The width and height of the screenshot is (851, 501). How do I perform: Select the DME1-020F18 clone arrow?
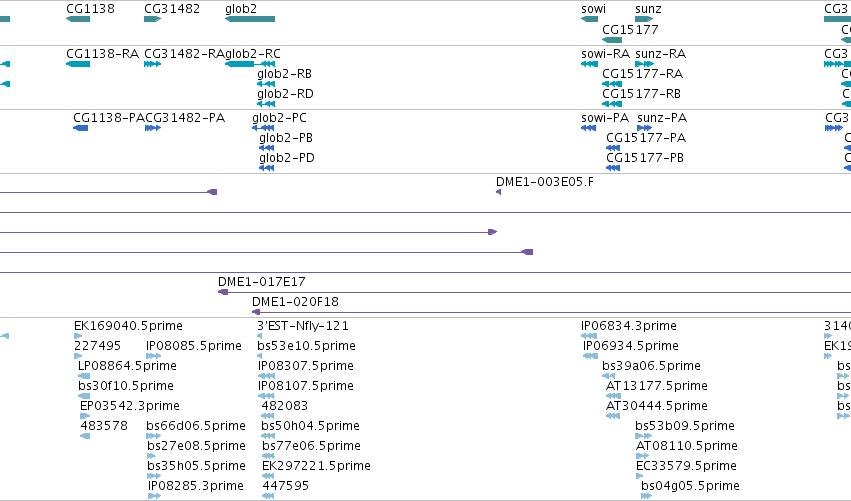256,312
